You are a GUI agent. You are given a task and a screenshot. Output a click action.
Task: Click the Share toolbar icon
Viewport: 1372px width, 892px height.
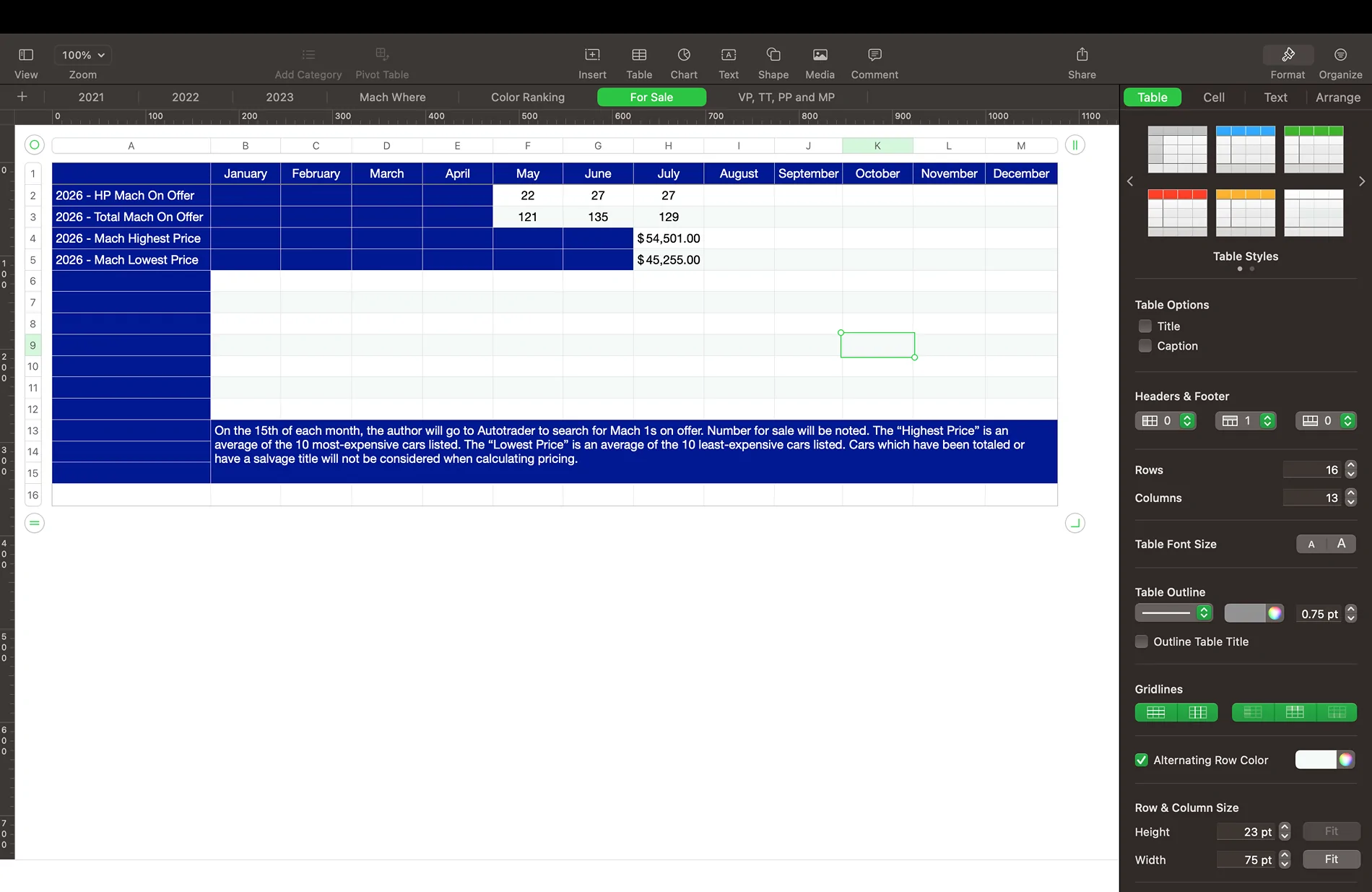point(1082,55)
